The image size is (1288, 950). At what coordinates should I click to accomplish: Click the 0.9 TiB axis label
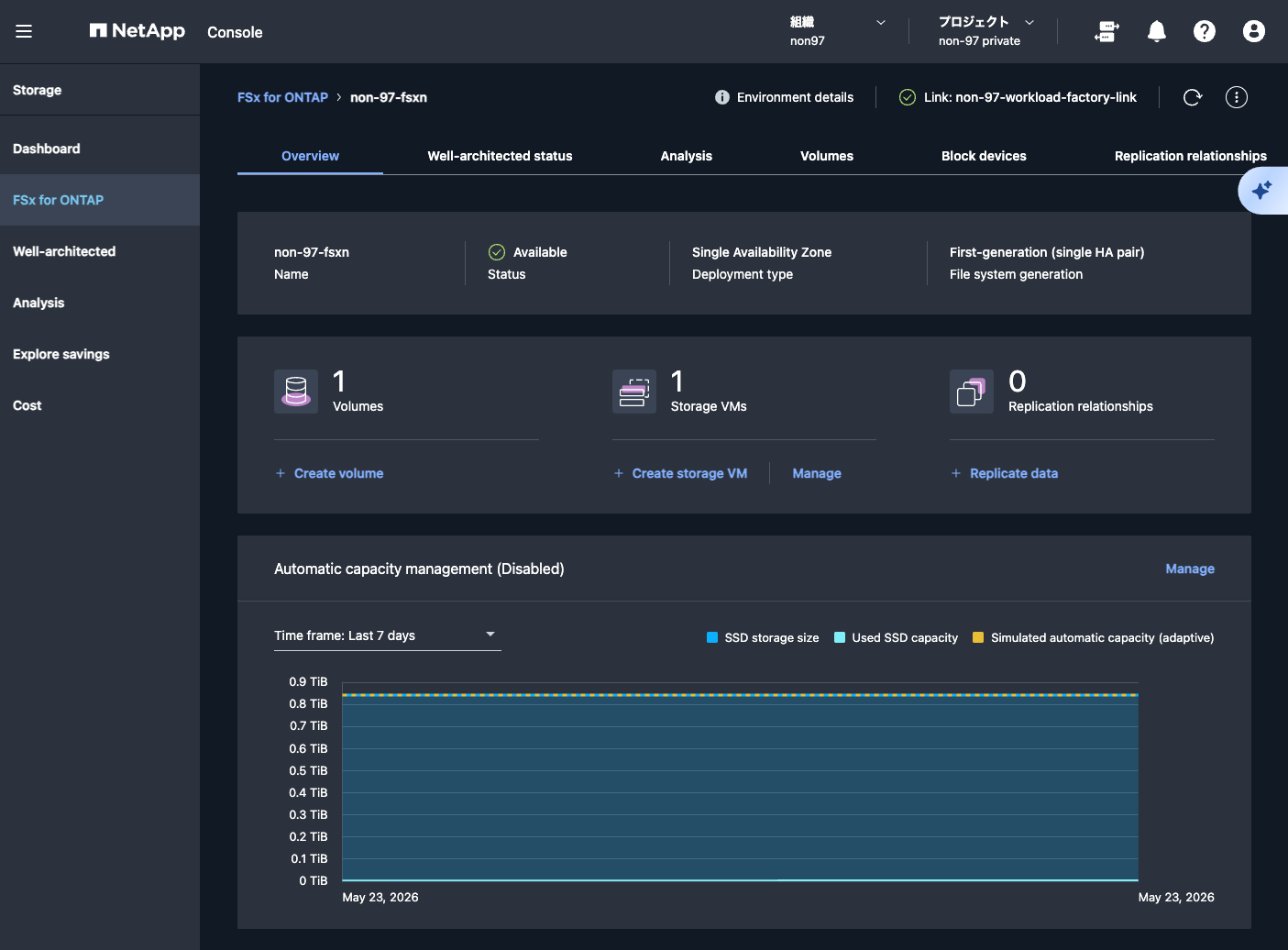308,681
